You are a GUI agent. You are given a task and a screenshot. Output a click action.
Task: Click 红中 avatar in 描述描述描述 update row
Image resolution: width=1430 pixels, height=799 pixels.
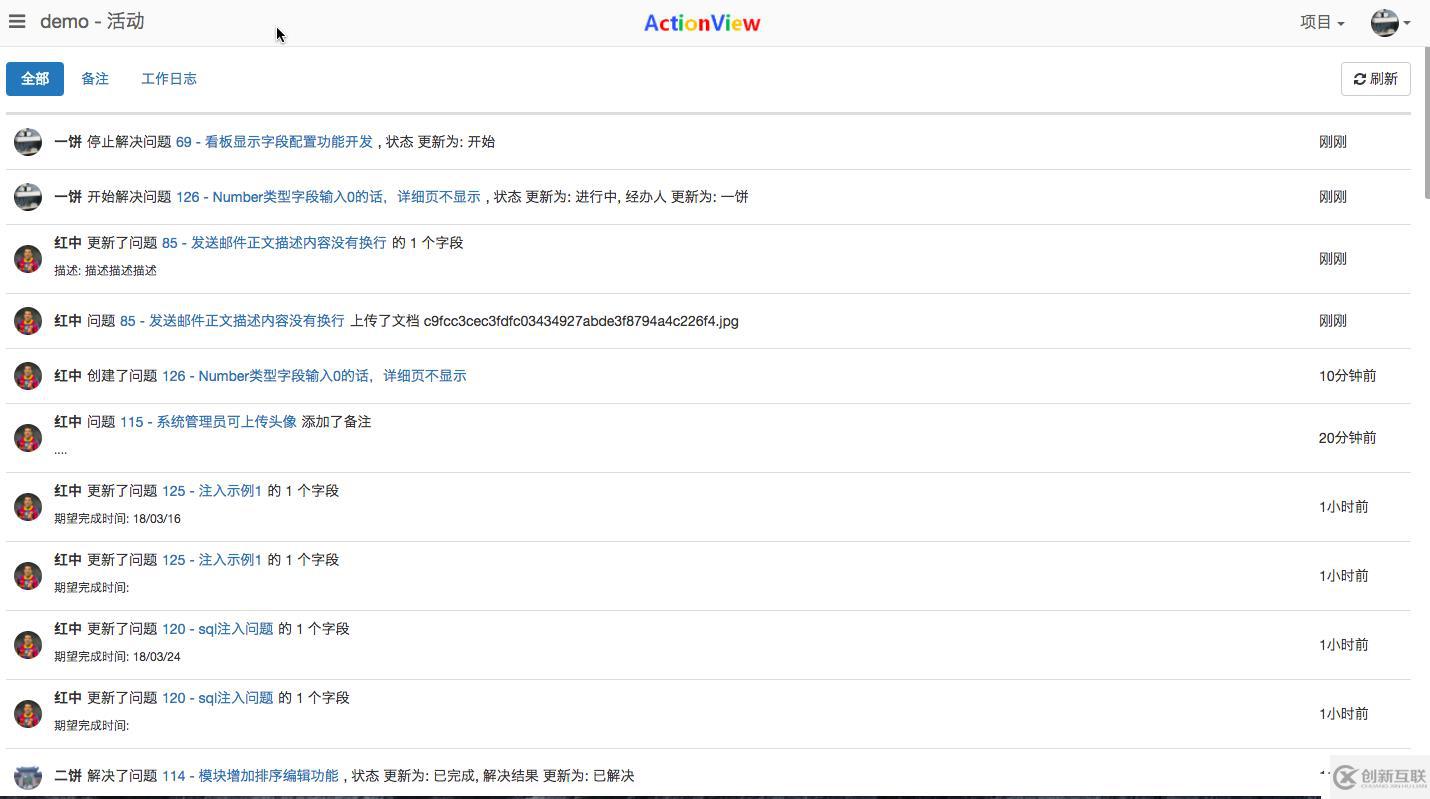pos(28,259)
